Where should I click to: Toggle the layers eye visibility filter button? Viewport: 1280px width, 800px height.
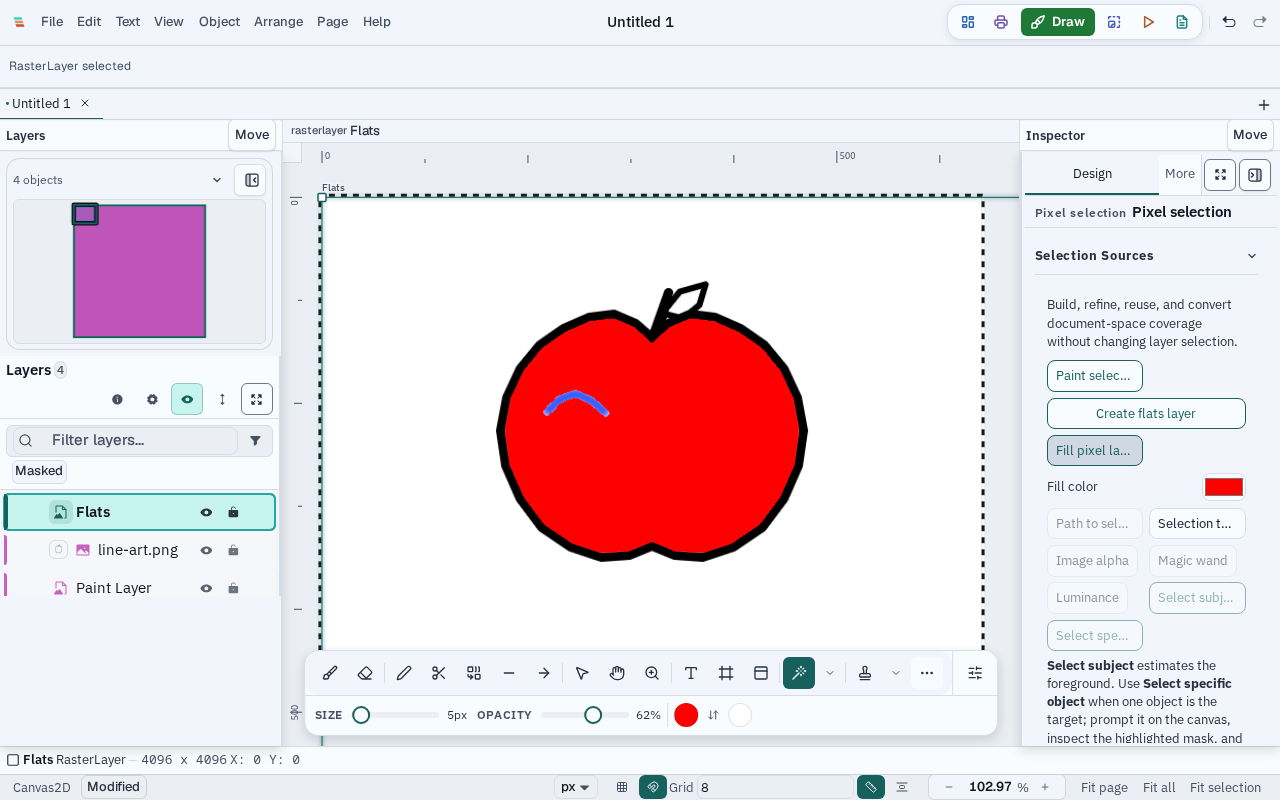tap(187, 399)
